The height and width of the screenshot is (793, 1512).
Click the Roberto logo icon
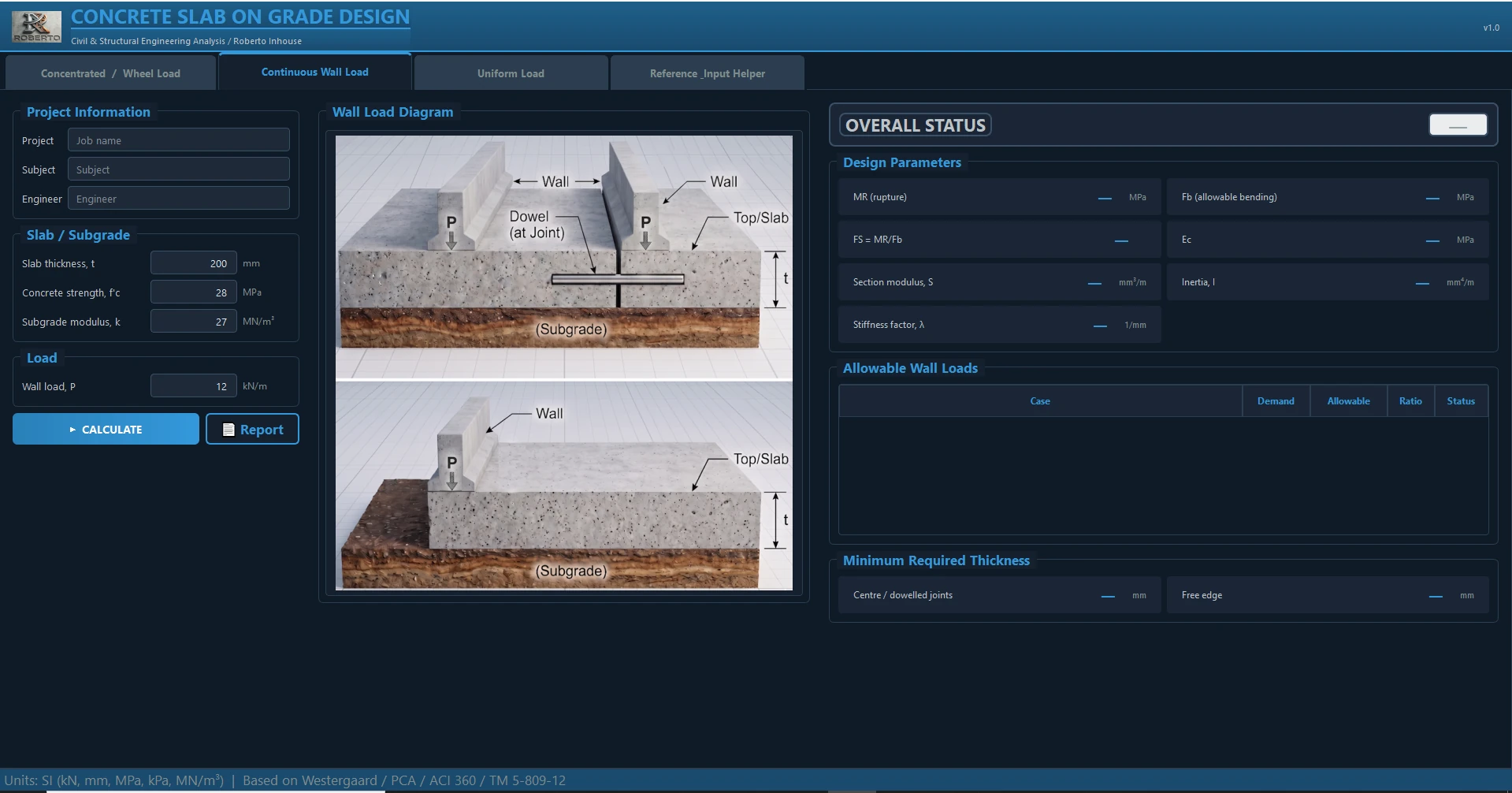36,27
